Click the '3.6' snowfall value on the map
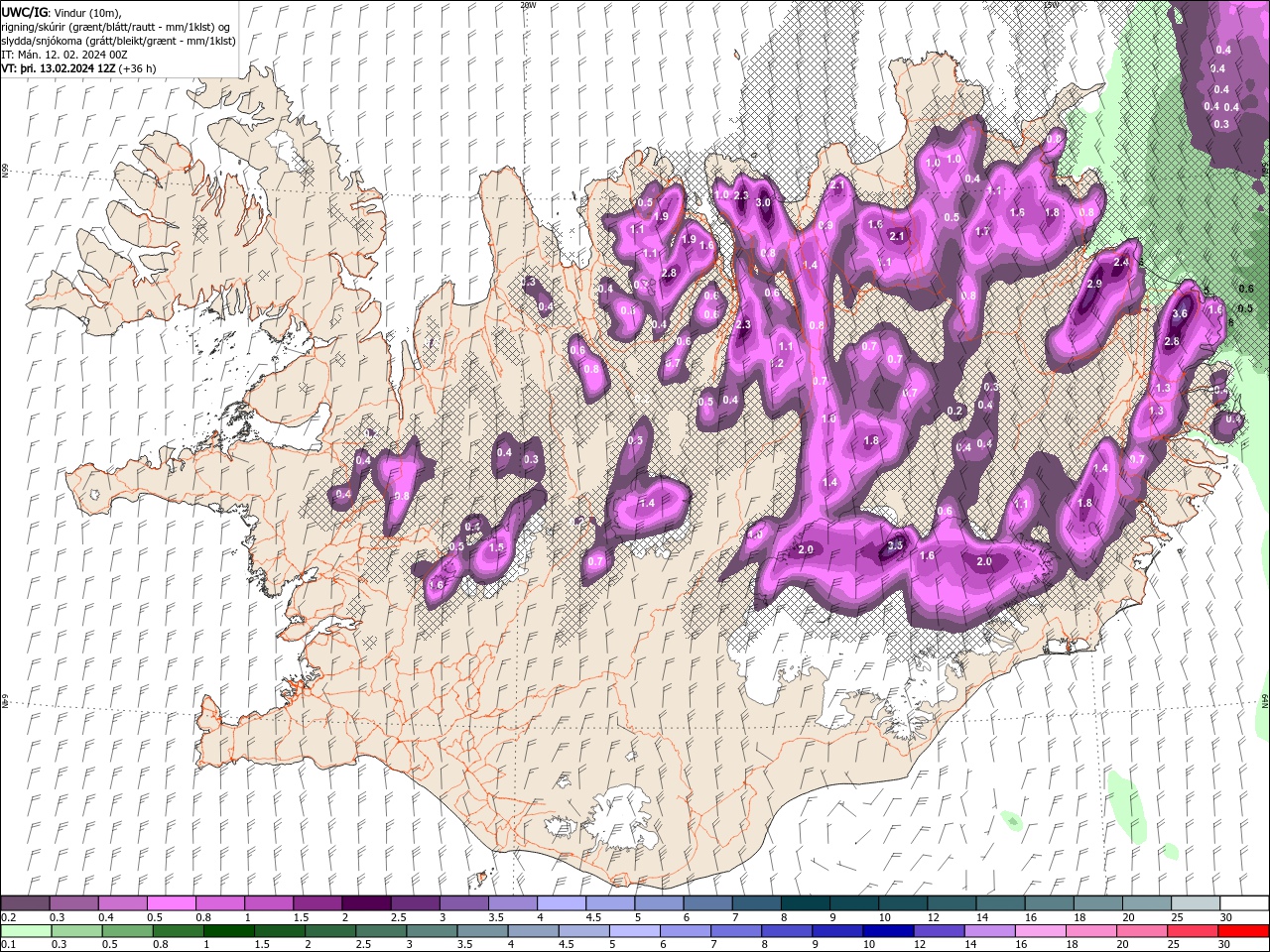The width and height of the screenshot is (1270, 952). pyautogui.click(x=1180, y=313)
